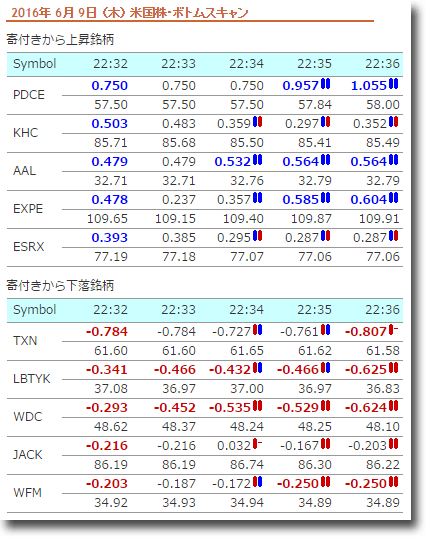Click the candle icon beside TXN -0.727
This screenshot has height=537, width=428.
pyautogui.click(x=257, y=330)
